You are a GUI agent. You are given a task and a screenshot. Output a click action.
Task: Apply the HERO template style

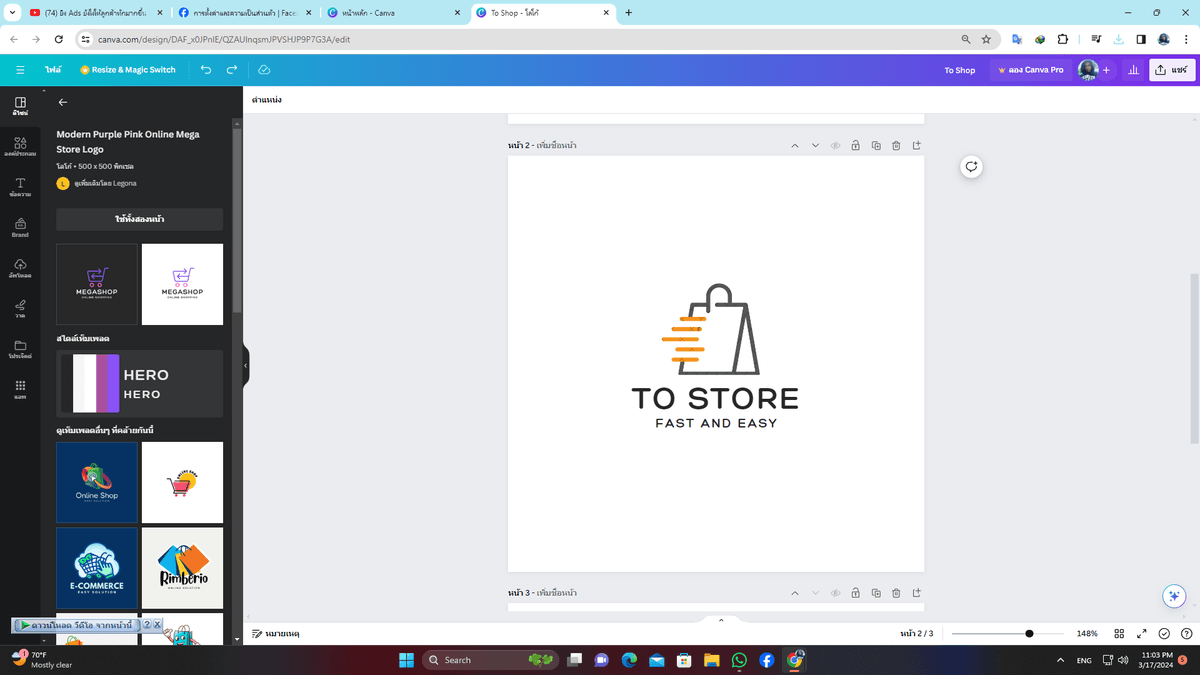point(139,384)
